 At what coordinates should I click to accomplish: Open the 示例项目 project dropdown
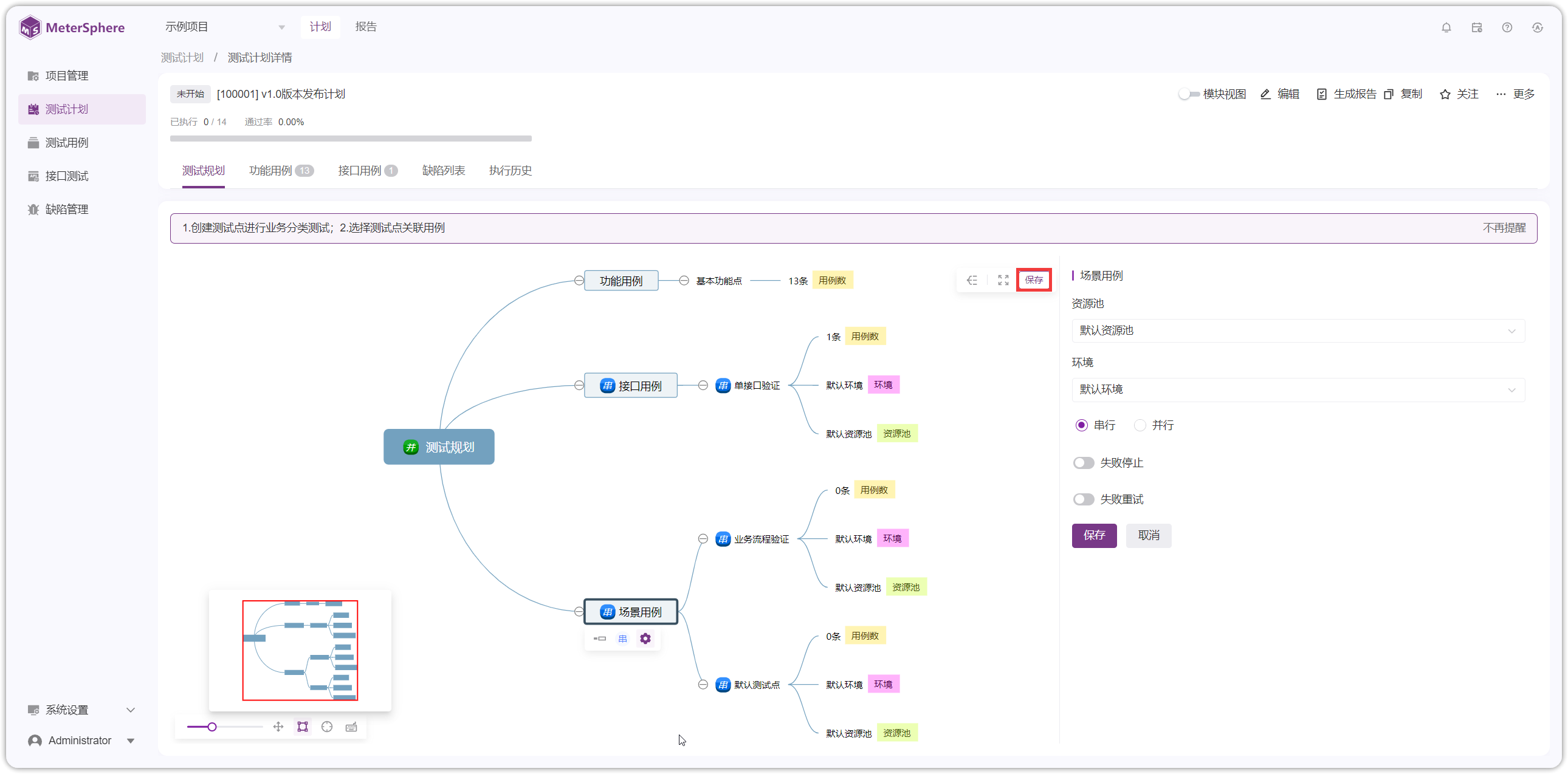tap(225, 27)
